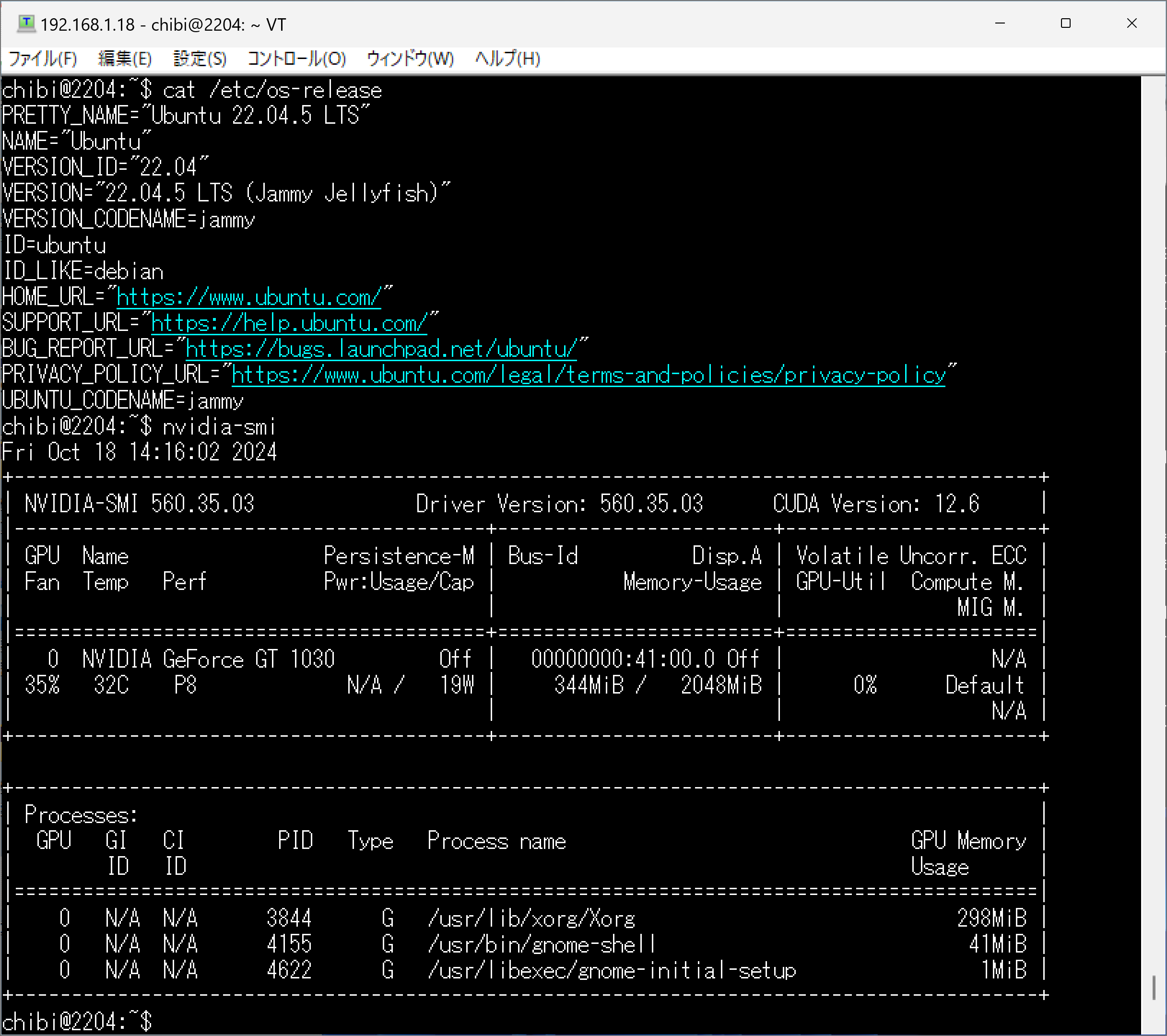Click the final chibi@2204 command prompt

tap(77, 1021)
